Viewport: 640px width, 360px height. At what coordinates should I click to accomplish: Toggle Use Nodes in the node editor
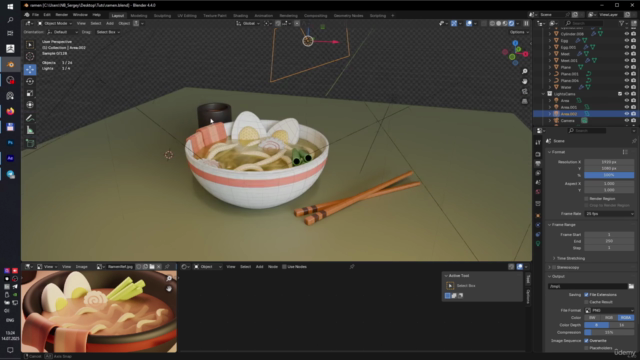click(284, 267)
